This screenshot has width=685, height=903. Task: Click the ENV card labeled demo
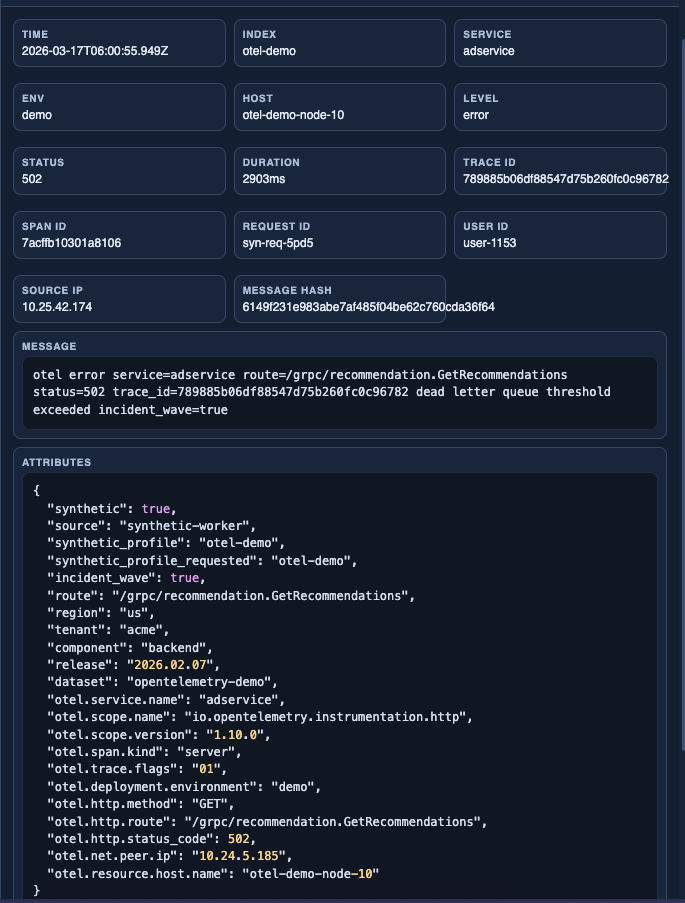118,107
